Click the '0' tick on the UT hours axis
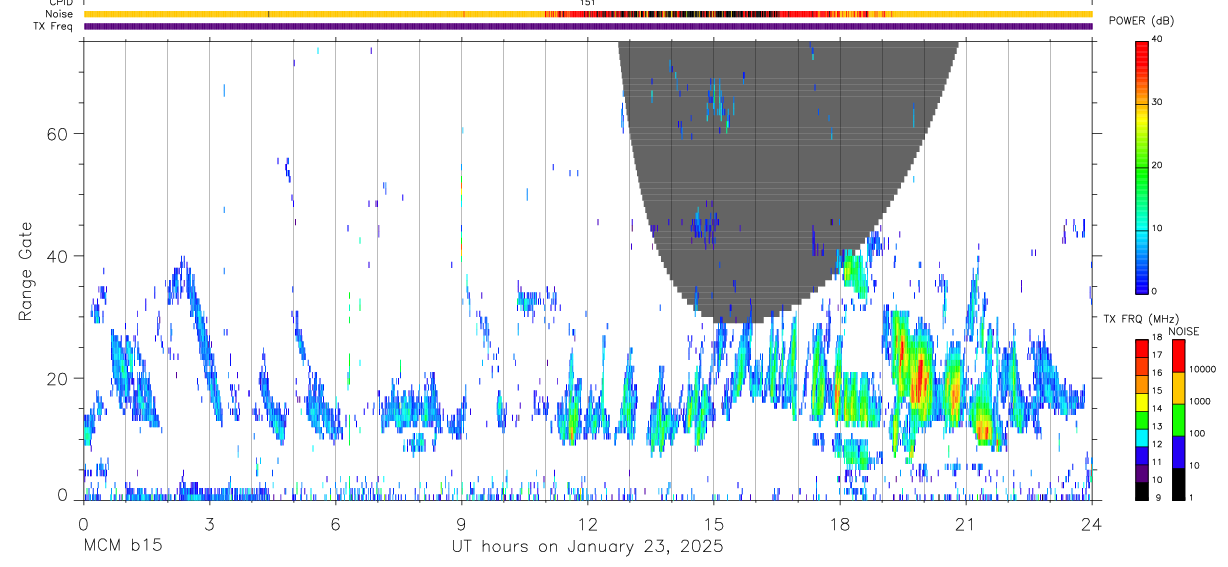This screenshot has height=567, width=1228. pyautogui.click(x=83, y=522)
